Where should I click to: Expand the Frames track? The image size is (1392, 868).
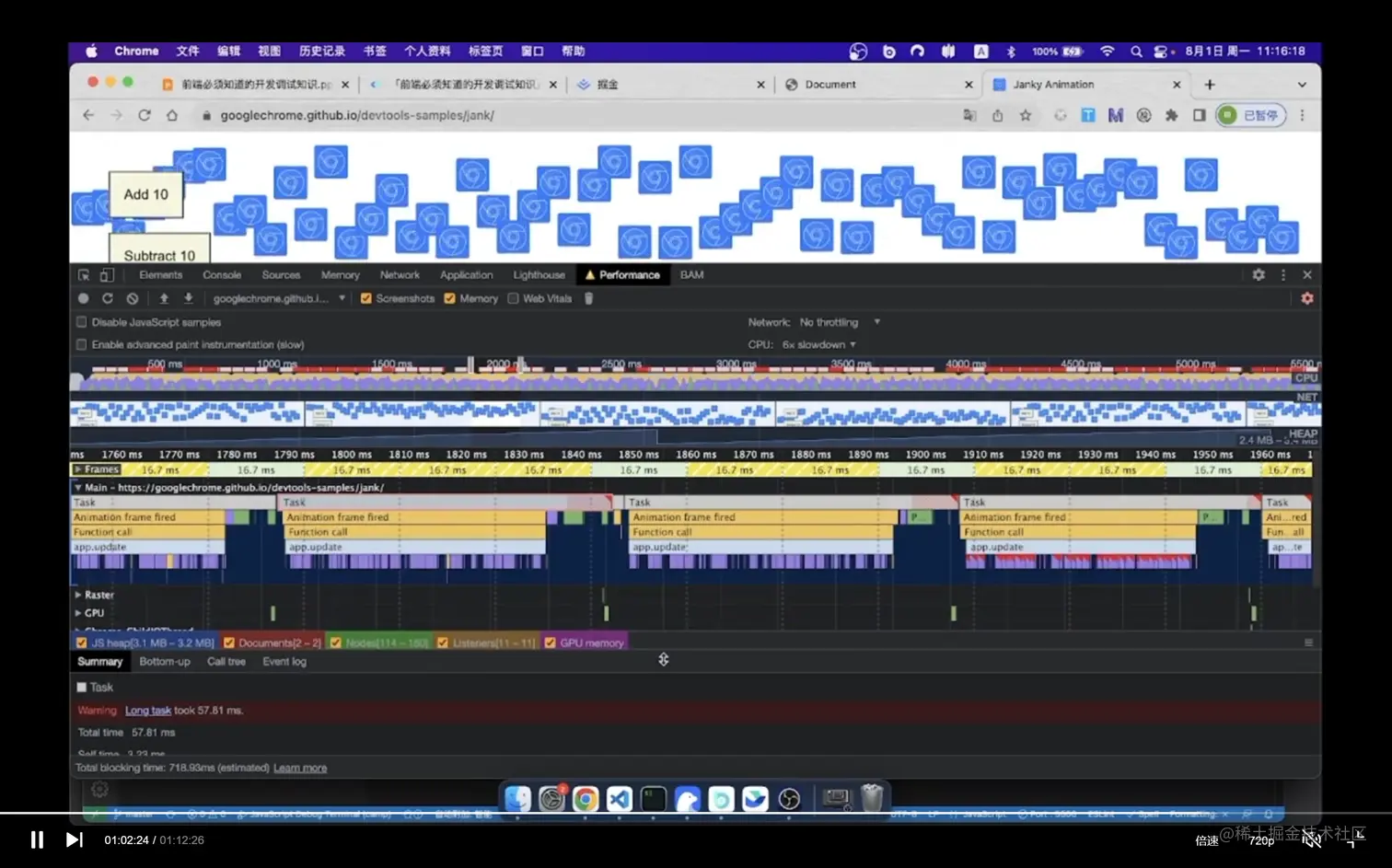(78, 469)
